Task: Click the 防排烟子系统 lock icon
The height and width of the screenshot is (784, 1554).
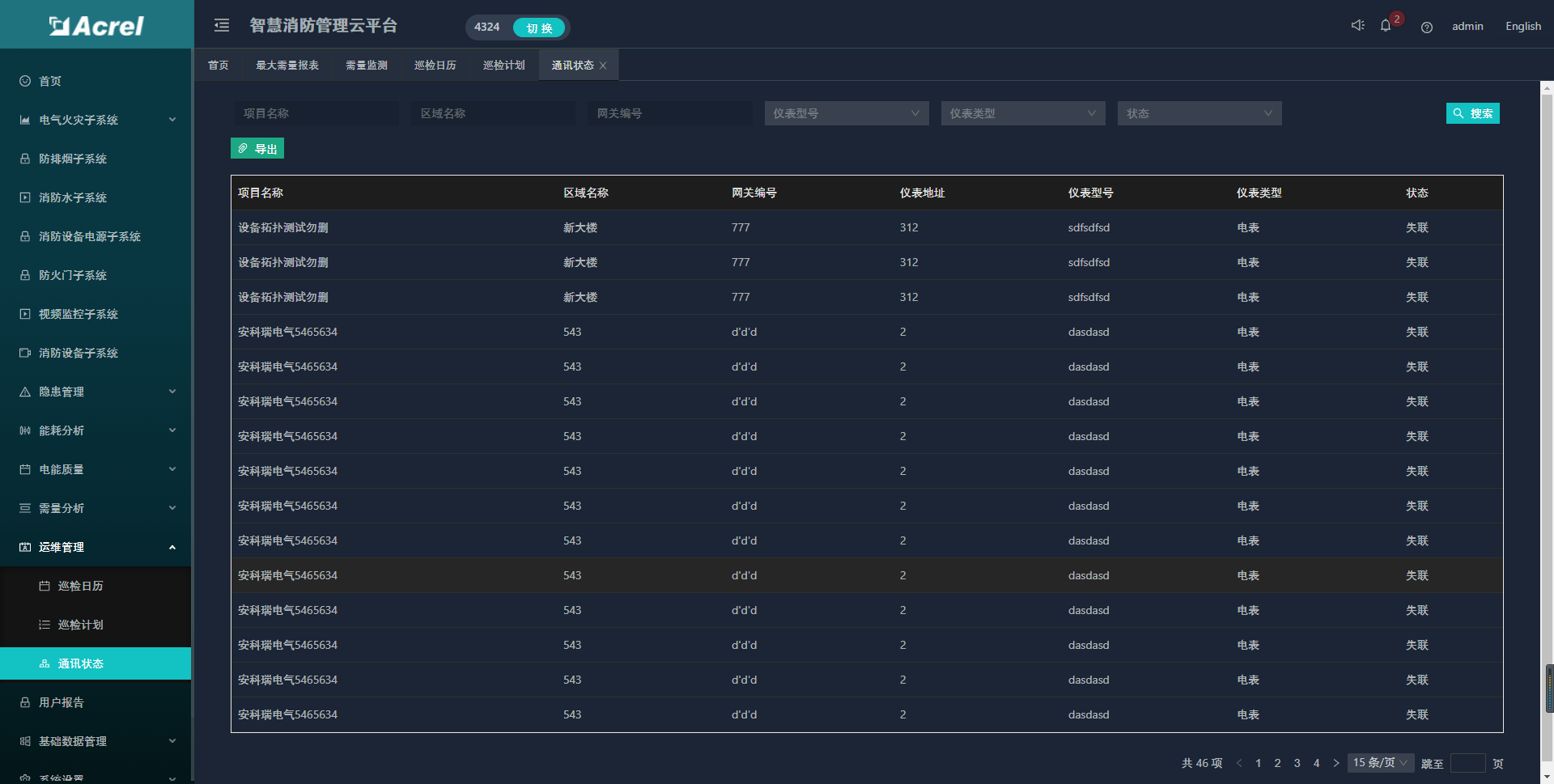Action: pyautogui.click(x=25, y=159)
